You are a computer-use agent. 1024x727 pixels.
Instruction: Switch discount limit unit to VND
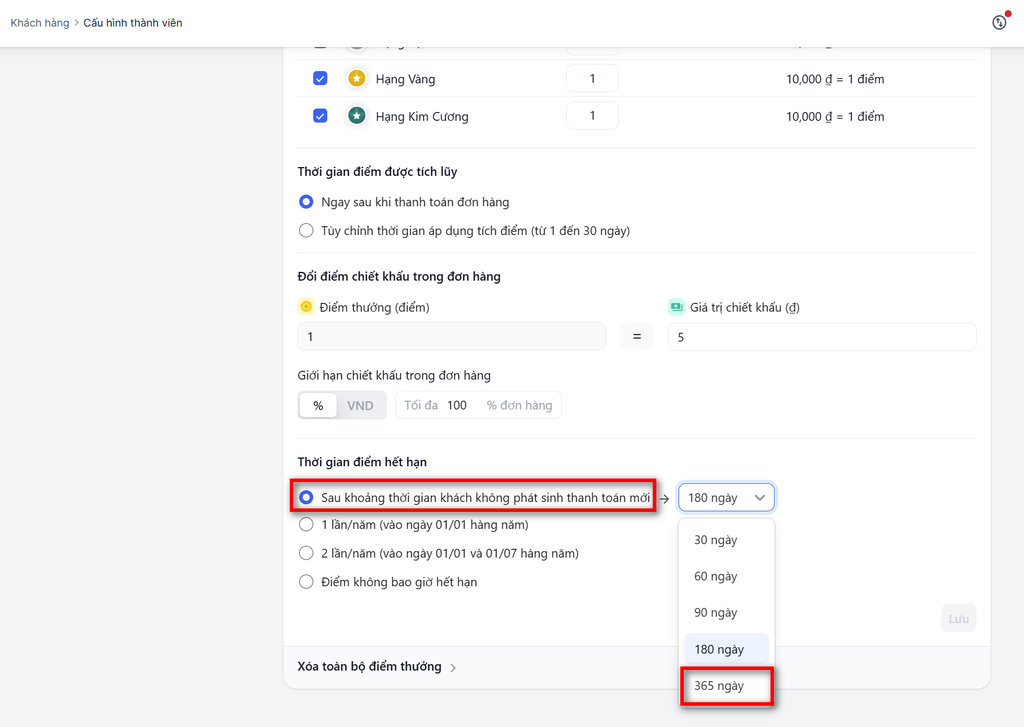tap(360, 405)
